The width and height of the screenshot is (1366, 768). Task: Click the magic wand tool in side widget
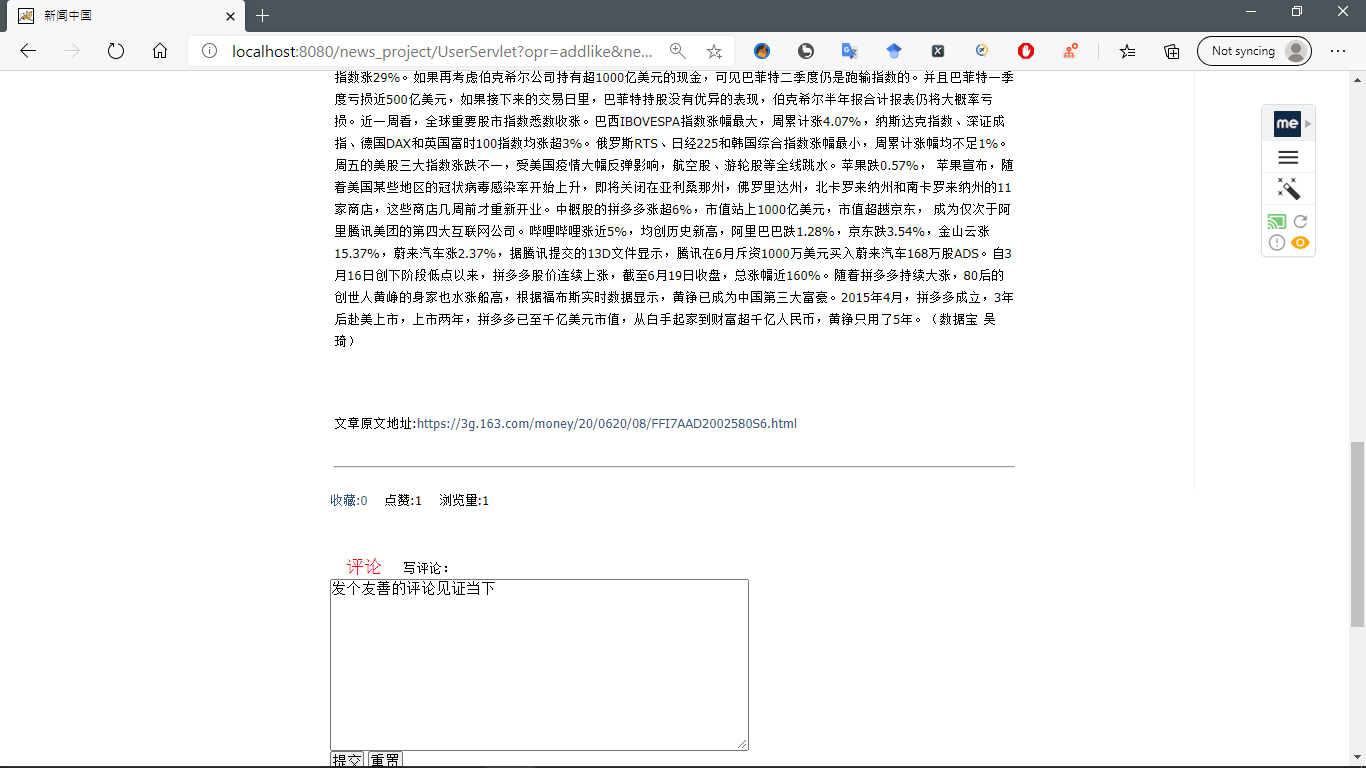coord(1288,188)
